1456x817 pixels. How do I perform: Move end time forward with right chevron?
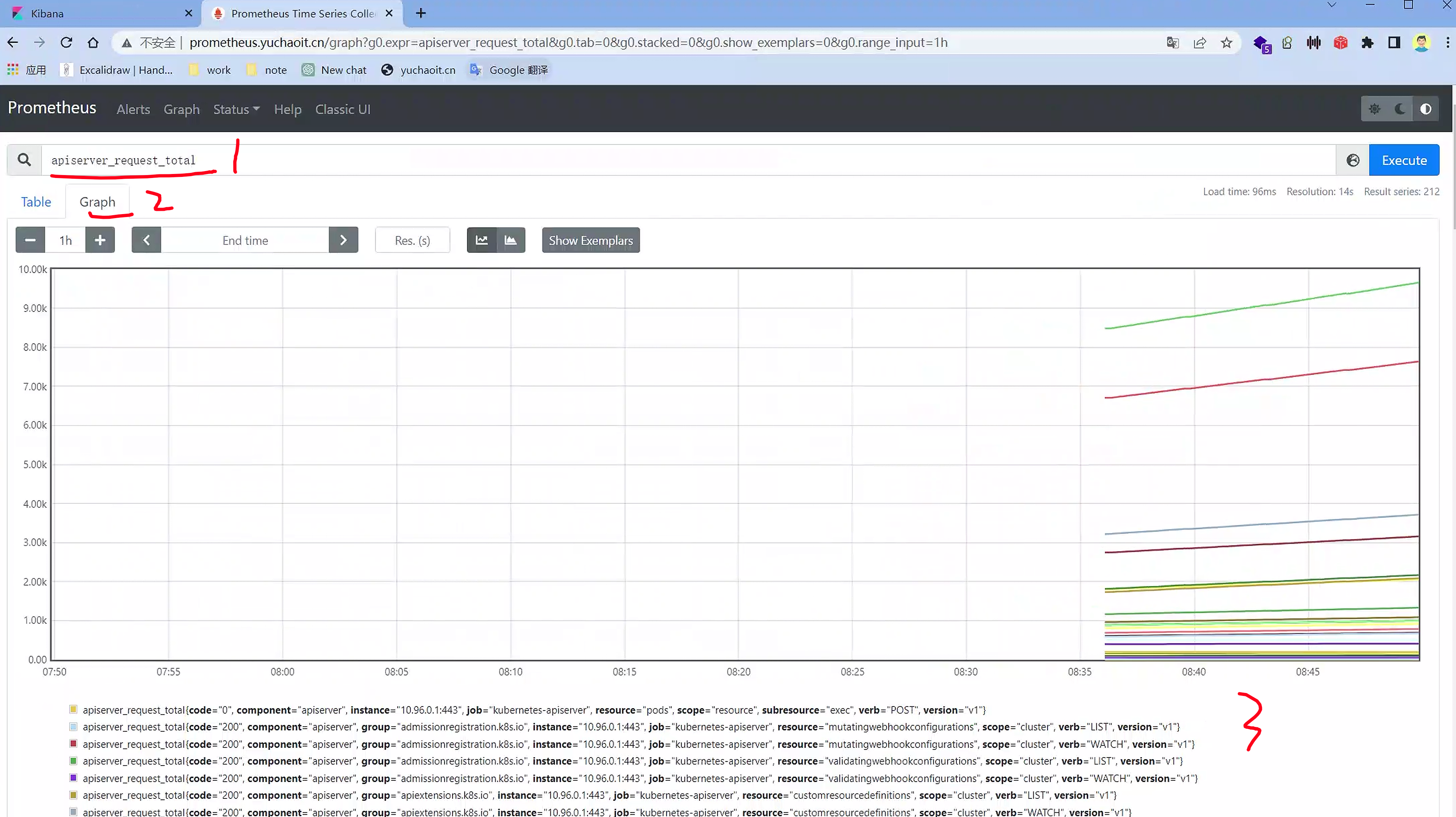pyautogui.click(x=343, y=240)
